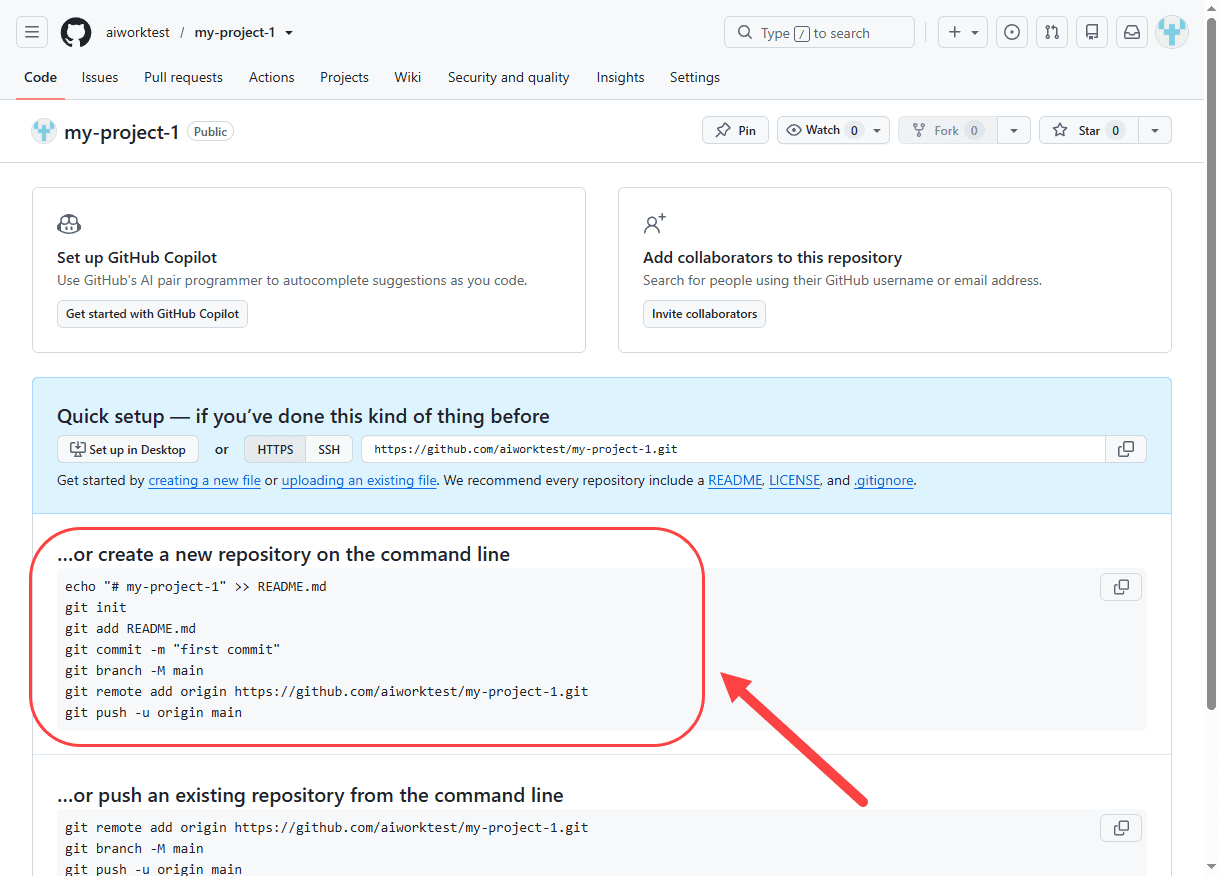This screenshot has height=876, width=1219.
Task: Fork this repository
Action: tap(947, 130)
